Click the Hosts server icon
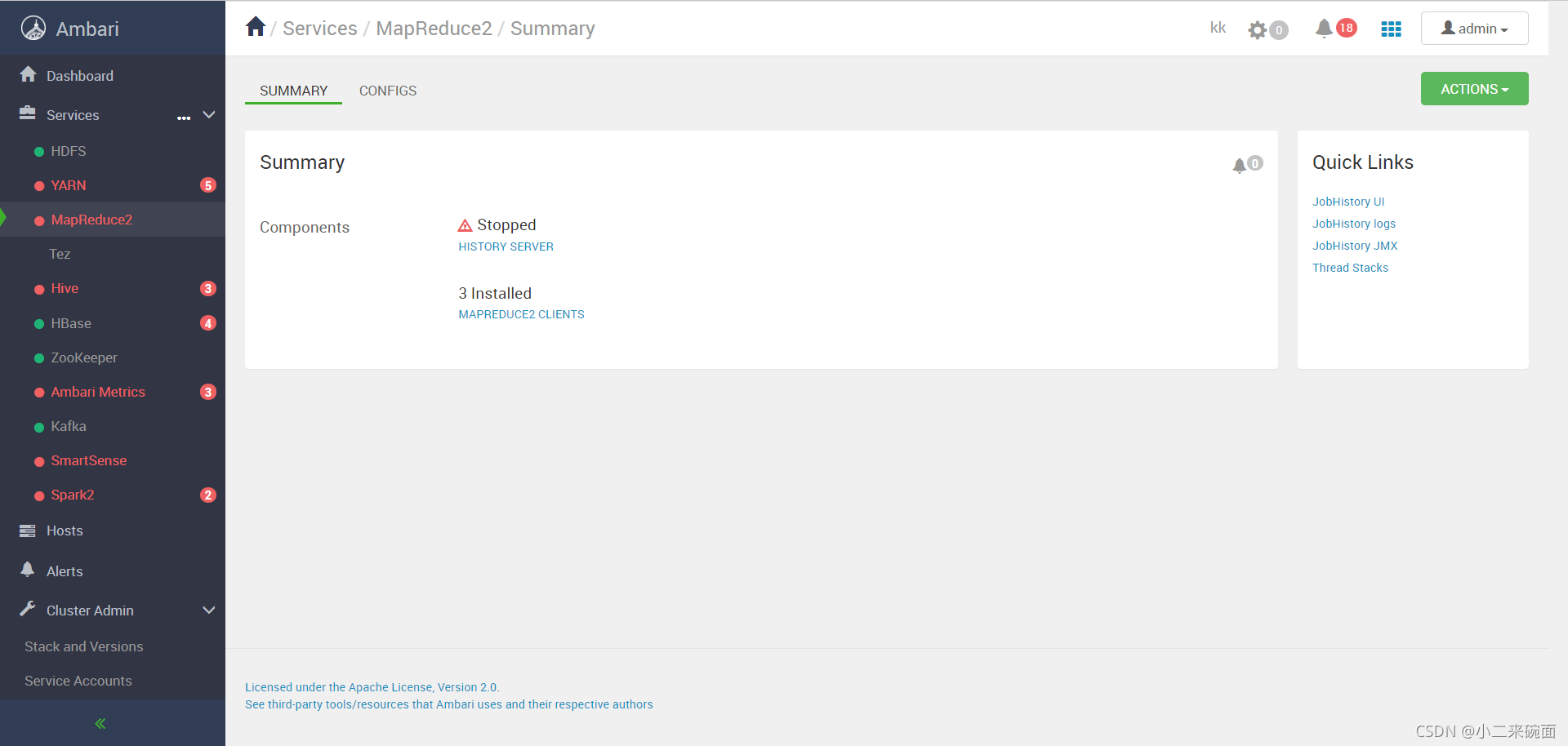1568x746 pixels. pos(28,531)
